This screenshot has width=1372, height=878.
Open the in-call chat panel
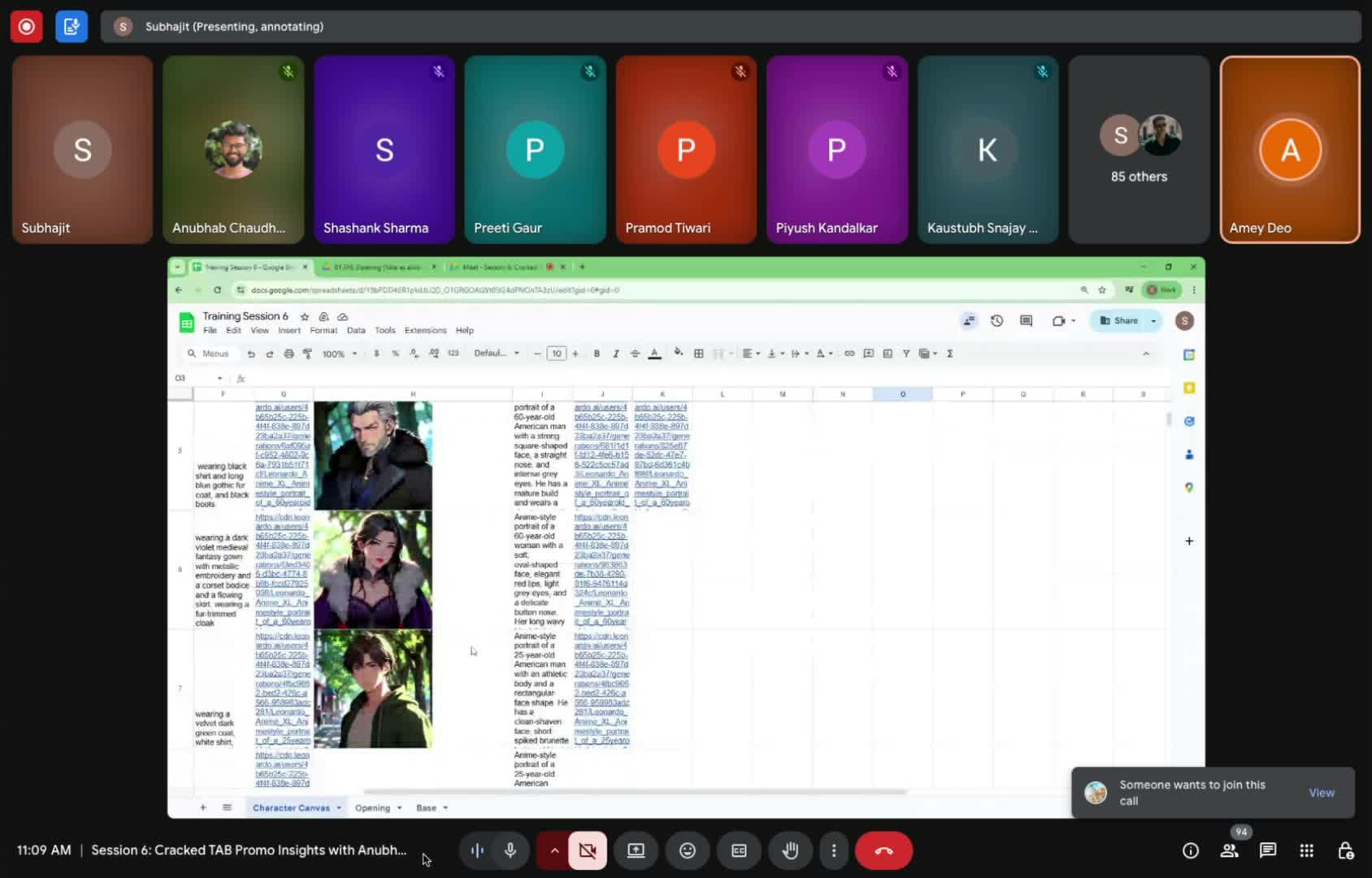point(1267,850)
